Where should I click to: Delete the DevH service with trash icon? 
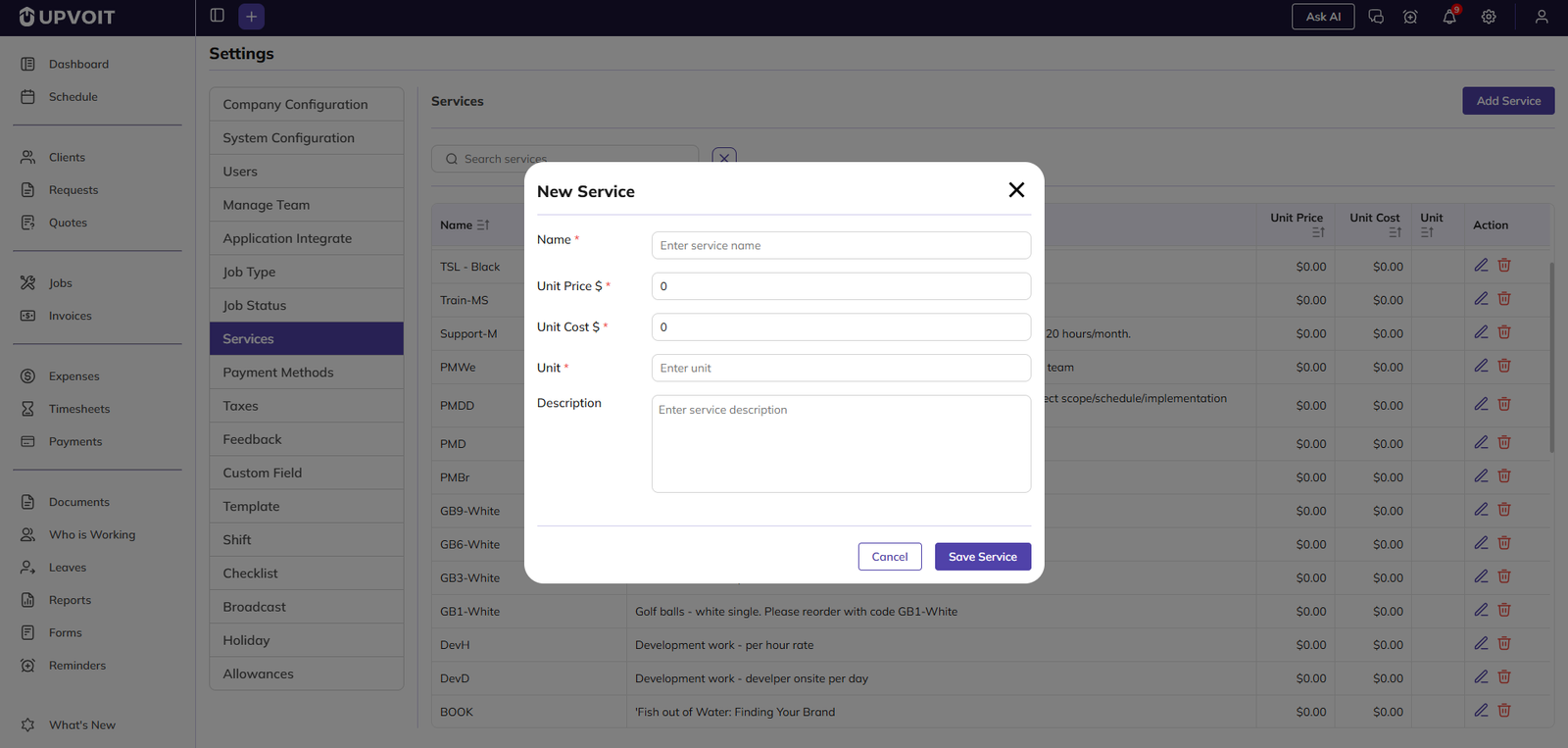(x=1504, y=644)
